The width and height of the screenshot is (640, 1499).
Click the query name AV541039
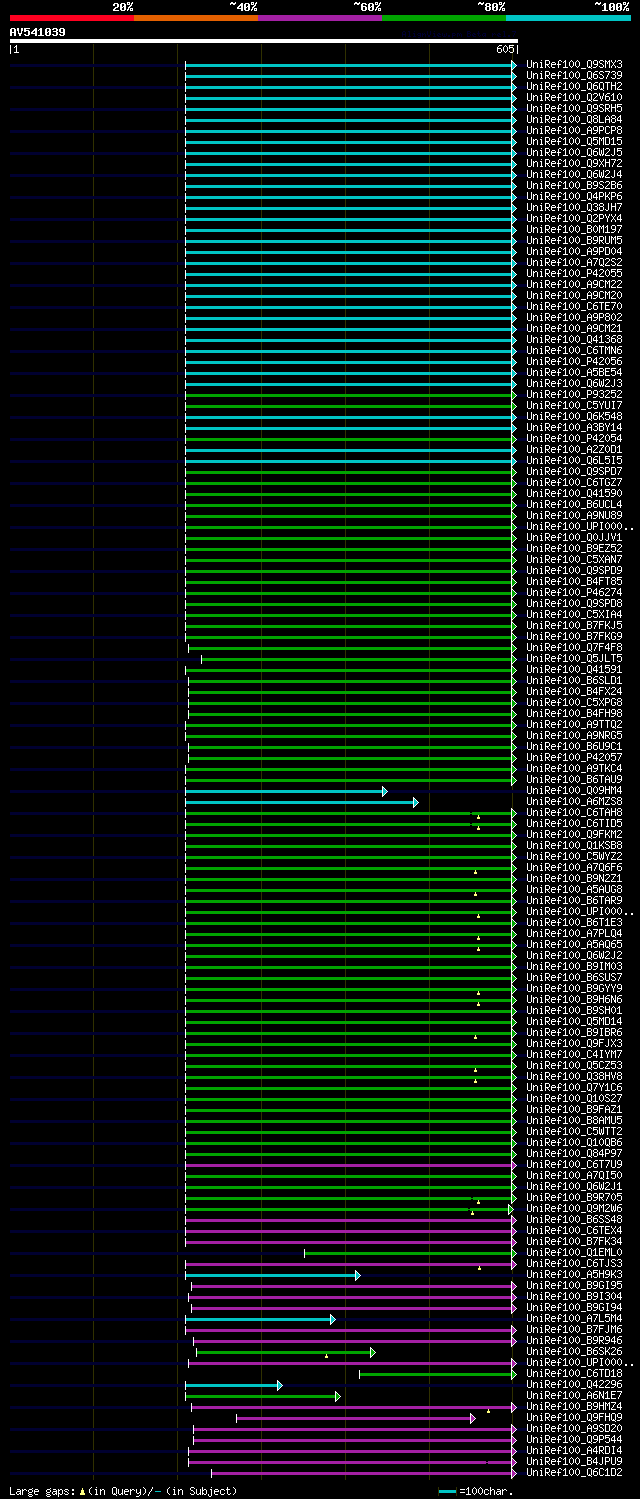click(38, 32)
